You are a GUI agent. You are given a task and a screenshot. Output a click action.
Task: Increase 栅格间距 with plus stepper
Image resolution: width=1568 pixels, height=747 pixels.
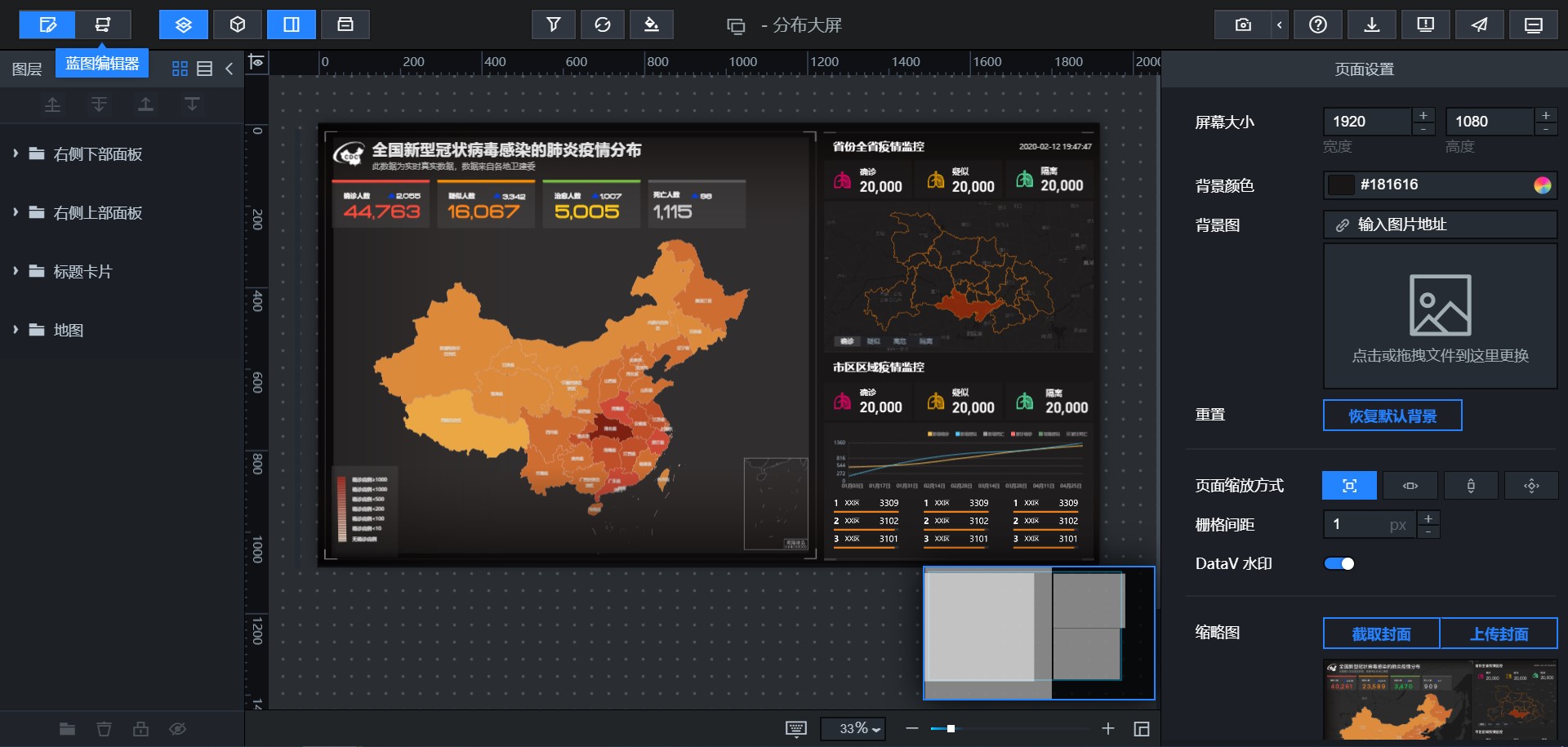click(1428, 518)
